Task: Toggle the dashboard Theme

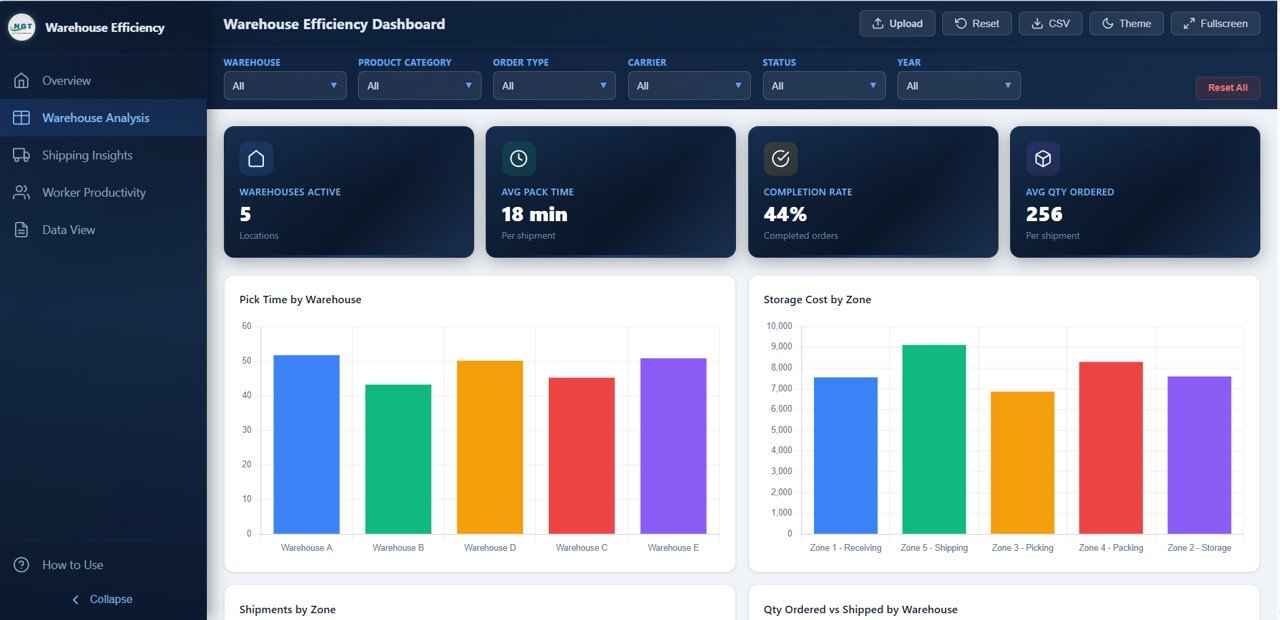Action: coord(1126,23)
